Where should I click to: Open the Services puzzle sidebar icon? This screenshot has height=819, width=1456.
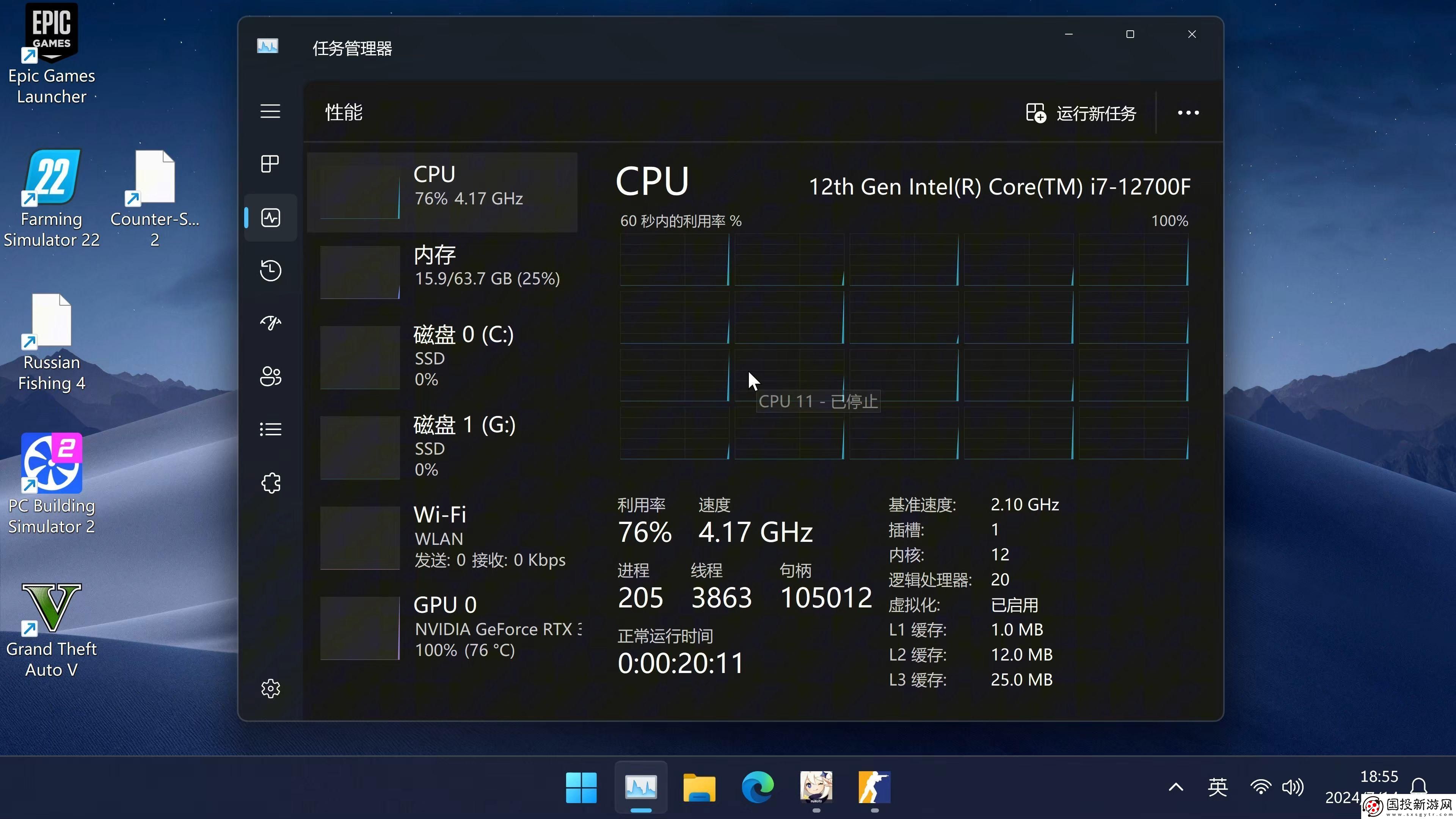click(270, 483)
